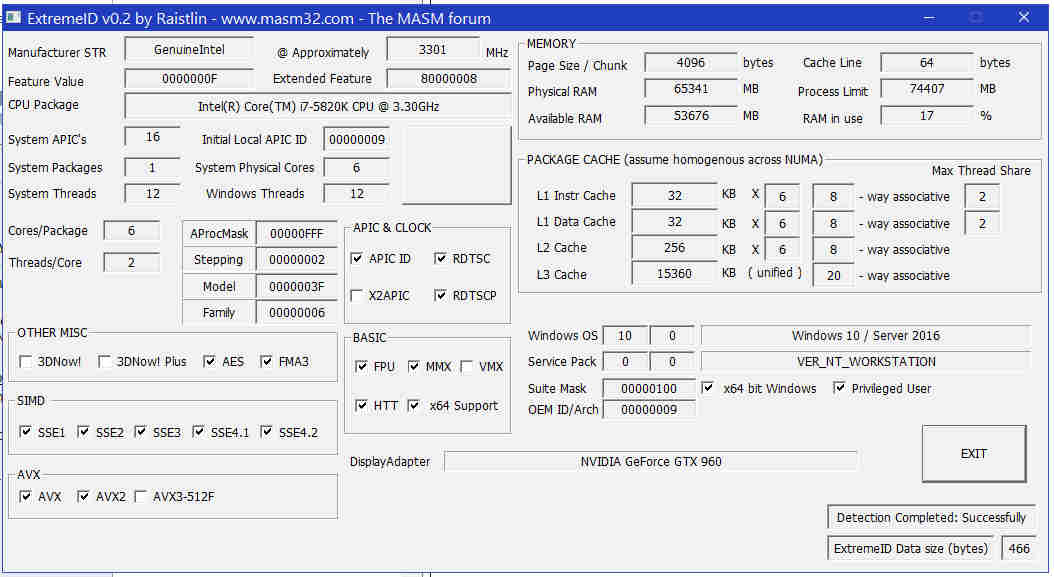Click the Model value 0000003F
Screen dimensions: 1054x577
[x=296, y=286]
